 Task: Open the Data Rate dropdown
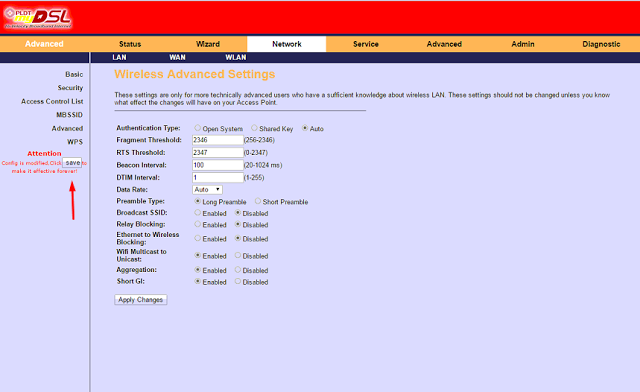207,189
